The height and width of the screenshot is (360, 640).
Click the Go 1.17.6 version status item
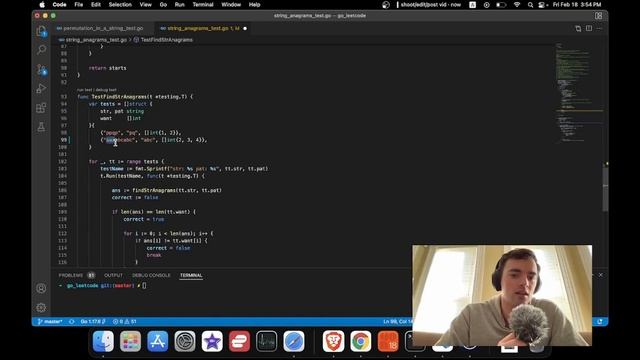93,322
